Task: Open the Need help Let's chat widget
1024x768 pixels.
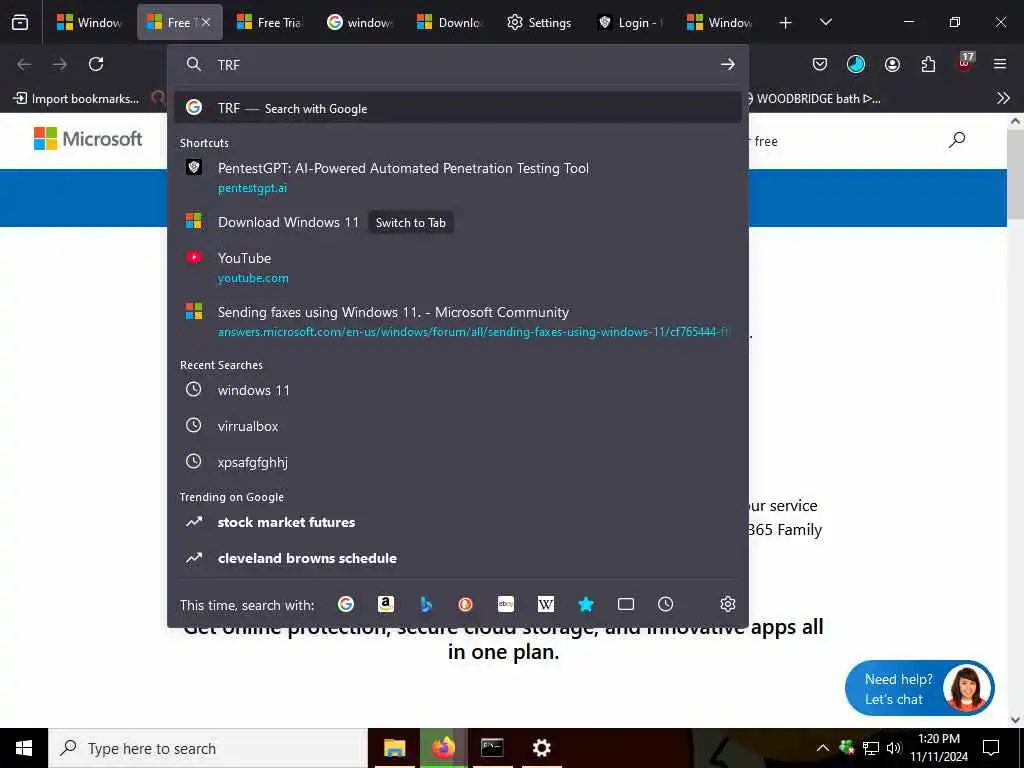Action: 920,688
